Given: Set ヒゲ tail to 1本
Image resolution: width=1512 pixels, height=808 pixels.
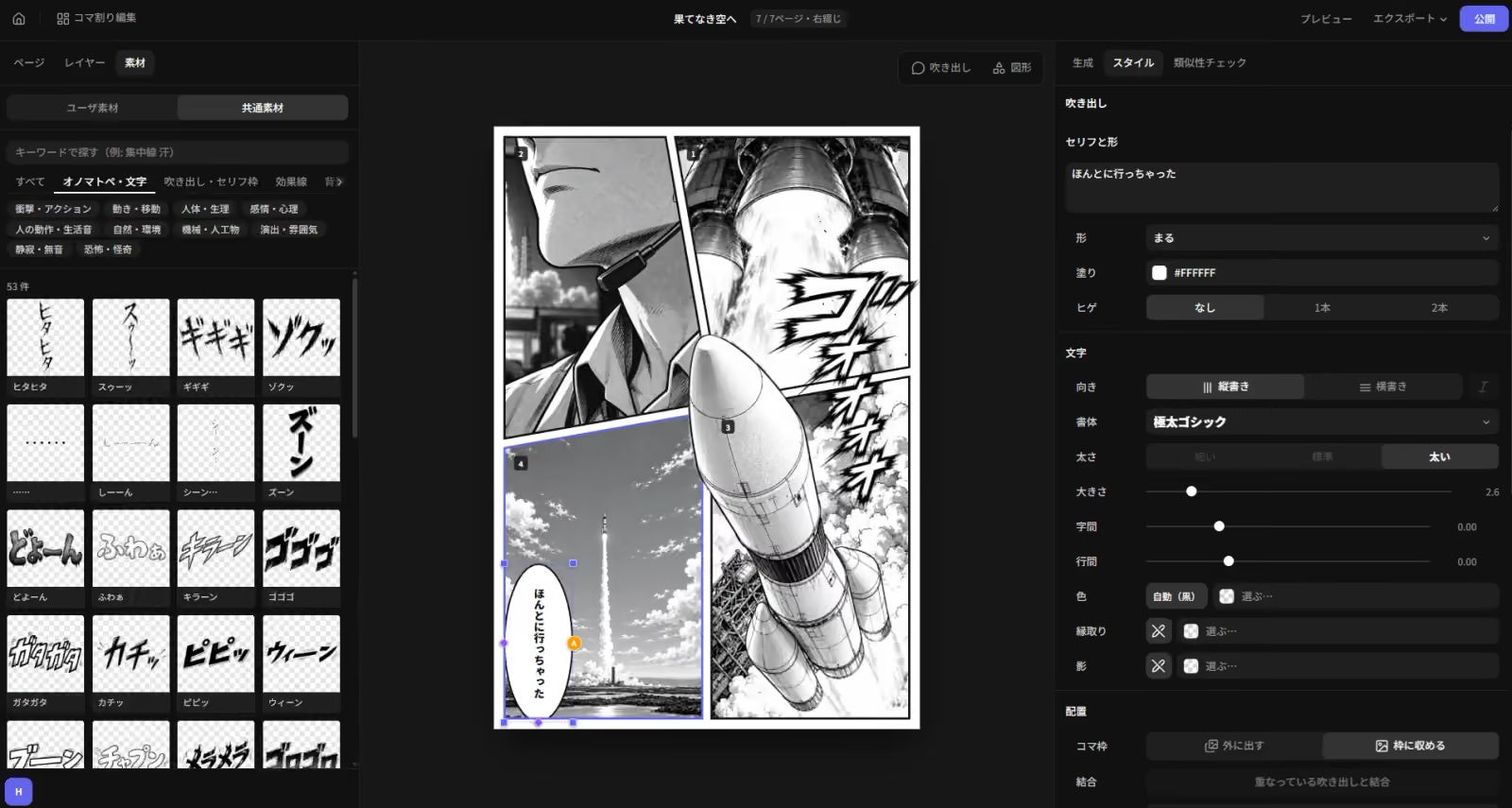Looking at the screenshot, I should point(1322,308).
